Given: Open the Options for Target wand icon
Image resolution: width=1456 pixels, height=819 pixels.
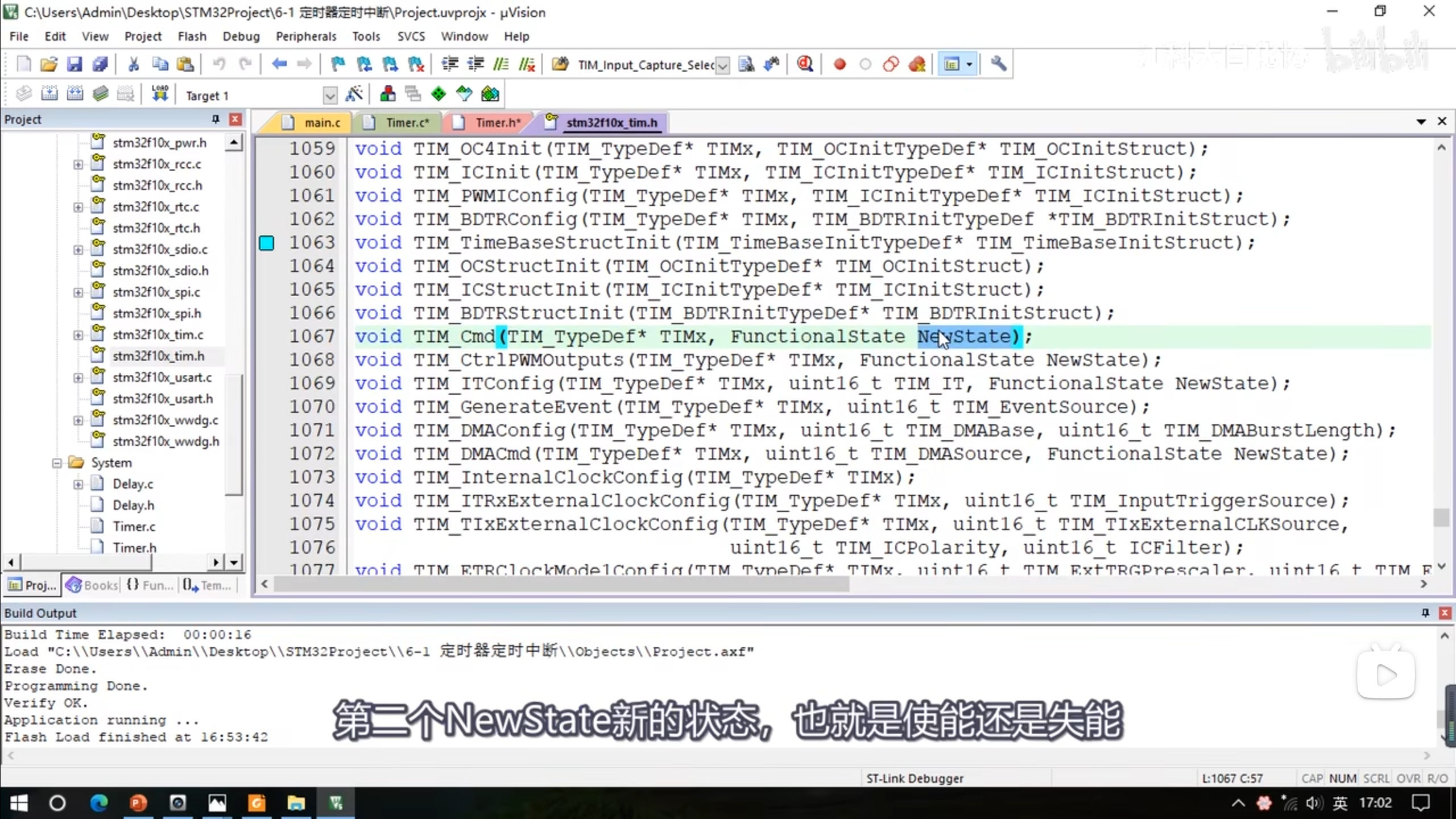Looking at the screenshot, I should click(x=354, y=94).
